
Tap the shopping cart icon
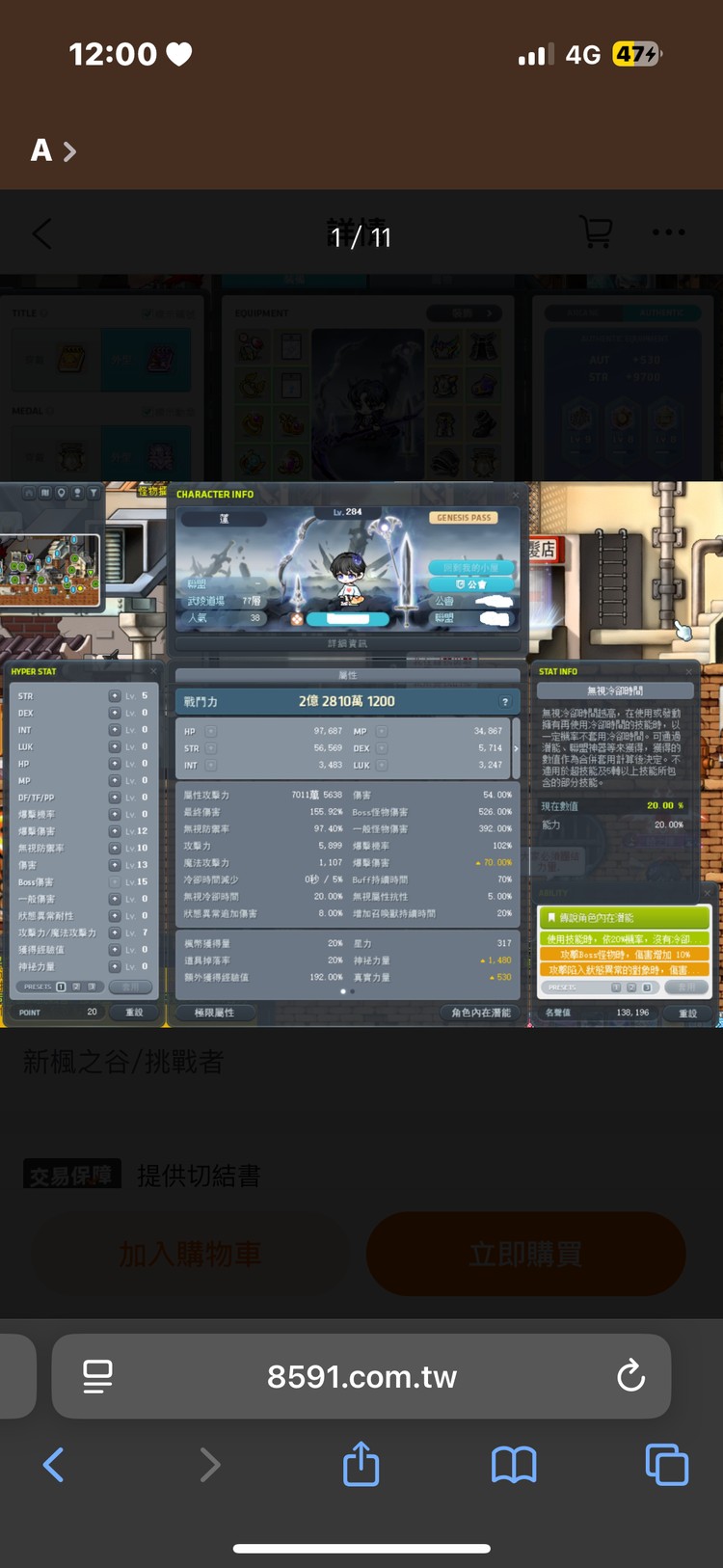tap(596, 231)
